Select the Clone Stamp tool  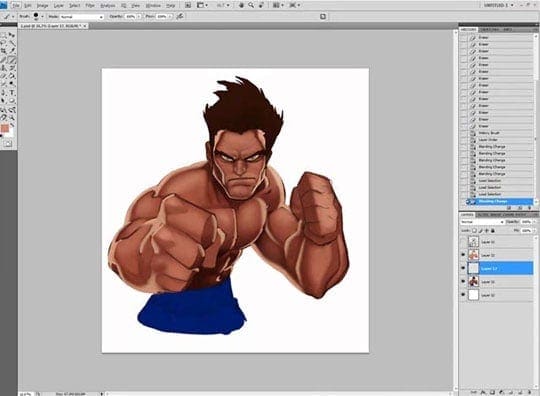click(x=3, y=67)
